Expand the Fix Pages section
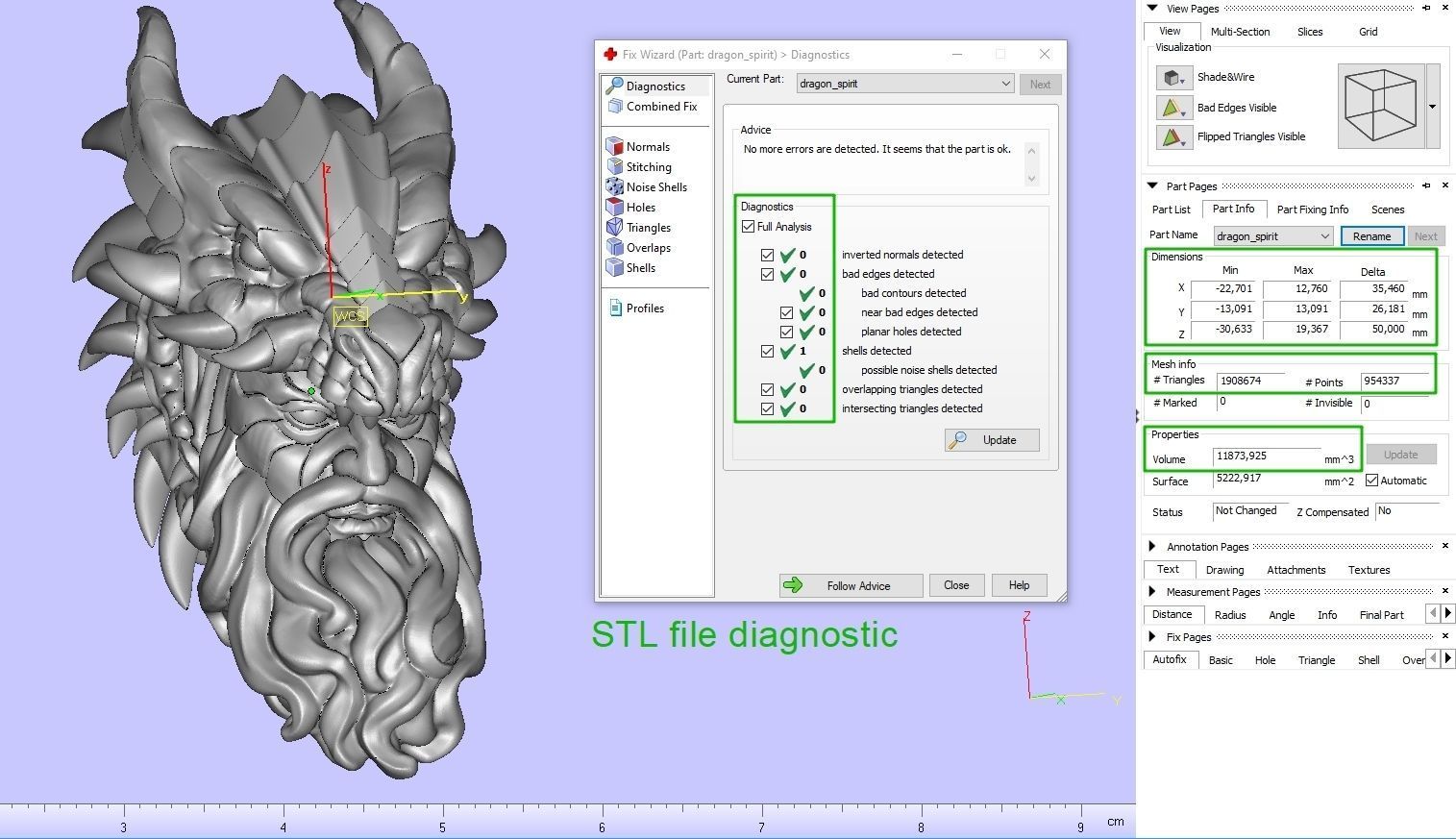Screen dimensions: 1456x839 [x=1152, y=636]
